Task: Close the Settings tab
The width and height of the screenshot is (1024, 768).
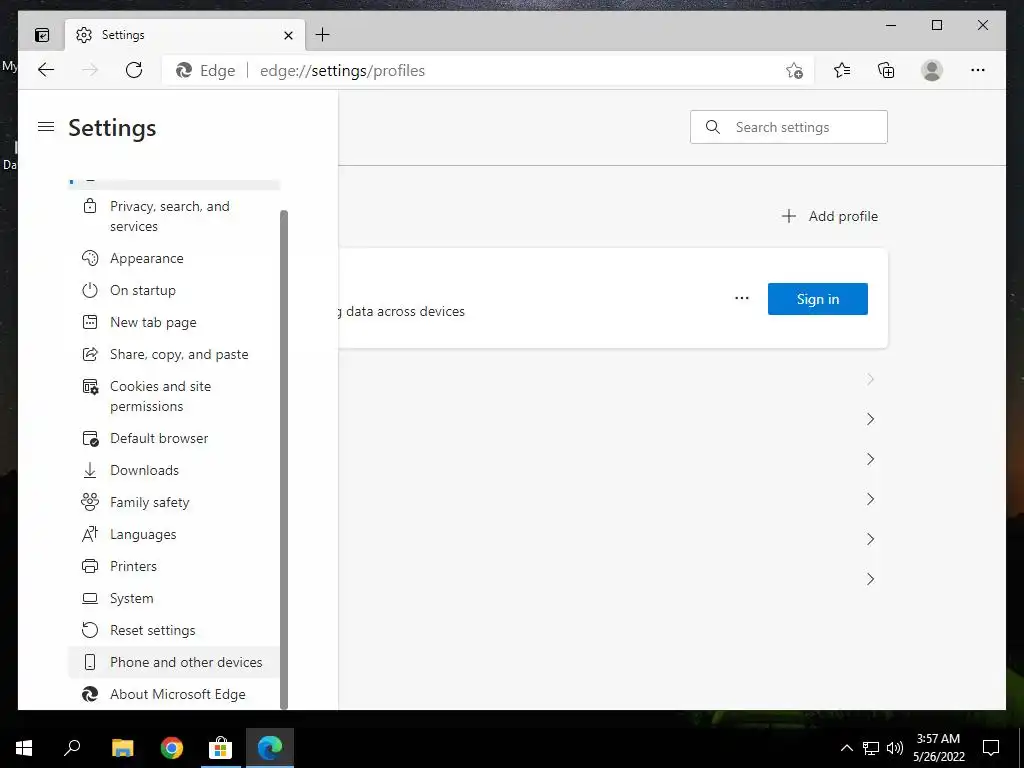Action: coord(288,35)
